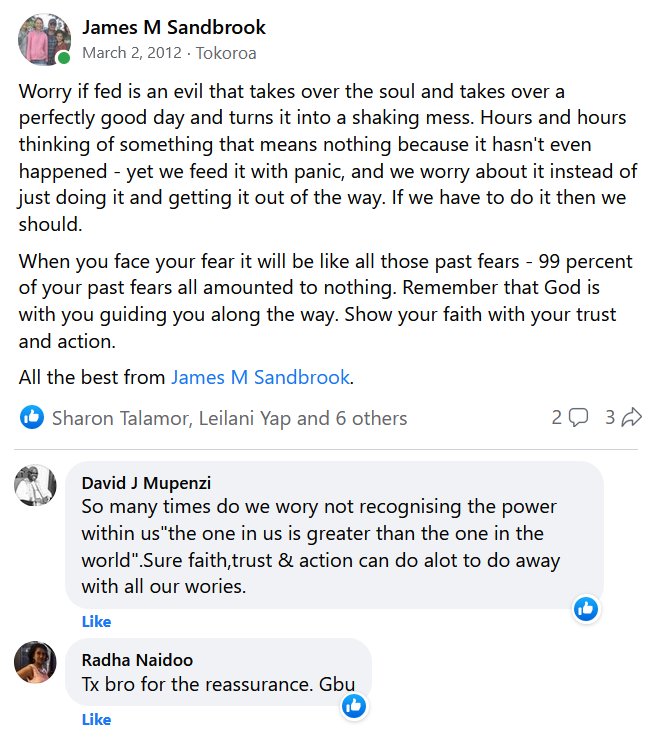View the 3 shares count
Screen dimensions: 659x738
point(610,417)
